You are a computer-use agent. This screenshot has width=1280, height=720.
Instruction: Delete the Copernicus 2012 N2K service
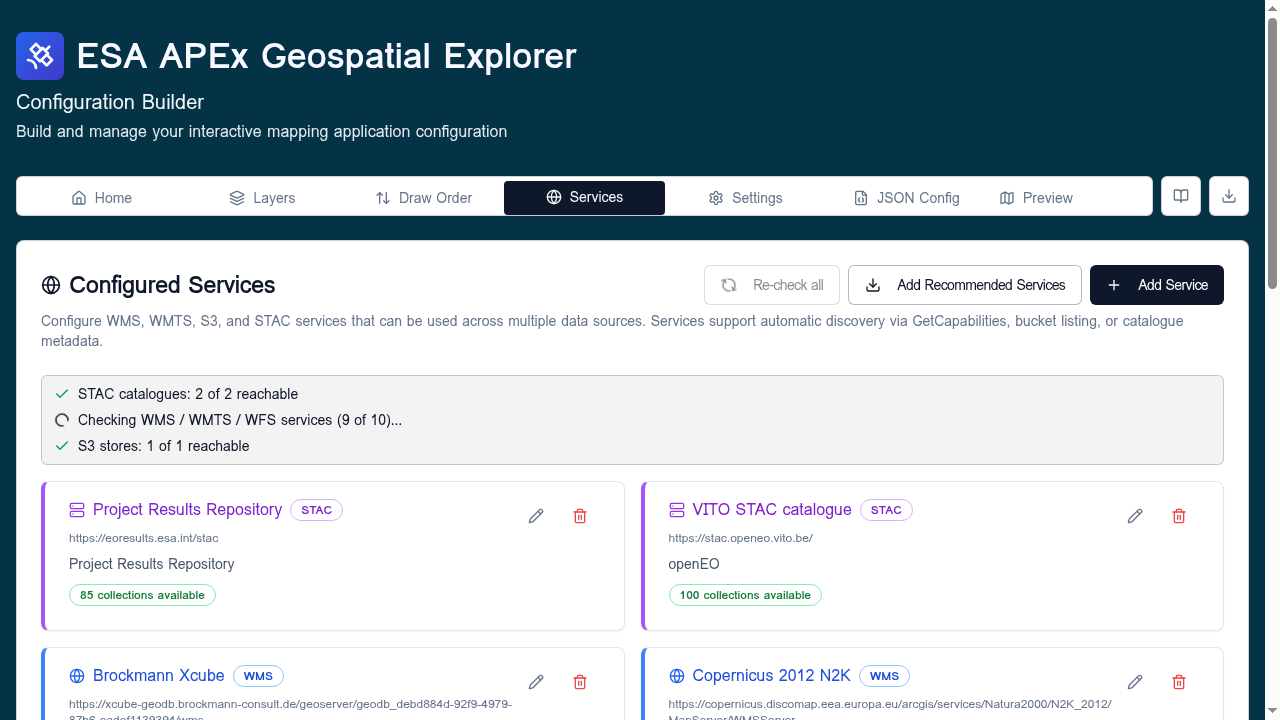(x=1179, y=682)
